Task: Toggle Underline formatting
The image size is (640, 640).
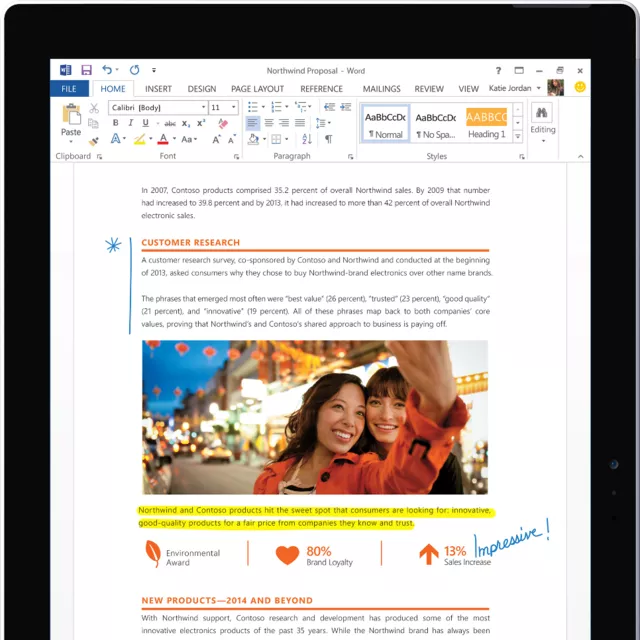Action: 144,123
